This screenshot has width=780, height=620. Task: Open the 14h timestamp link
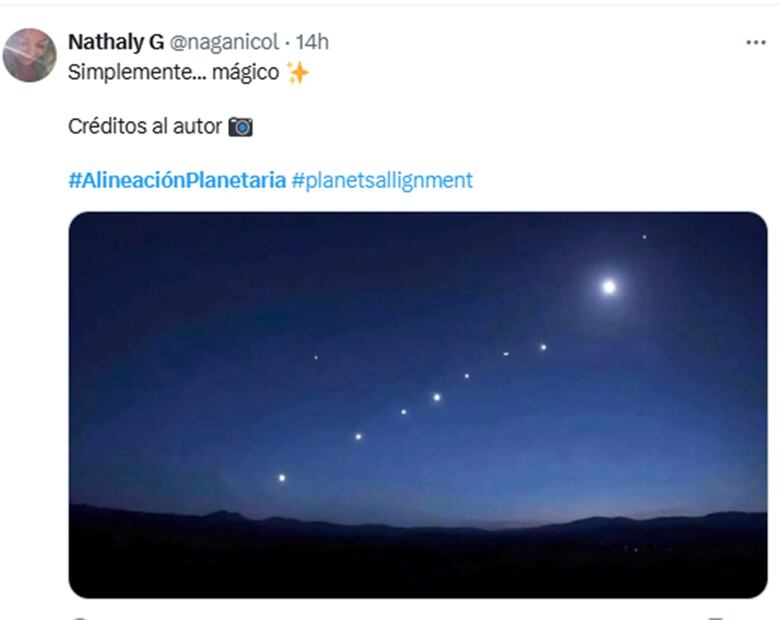[312, 42]
